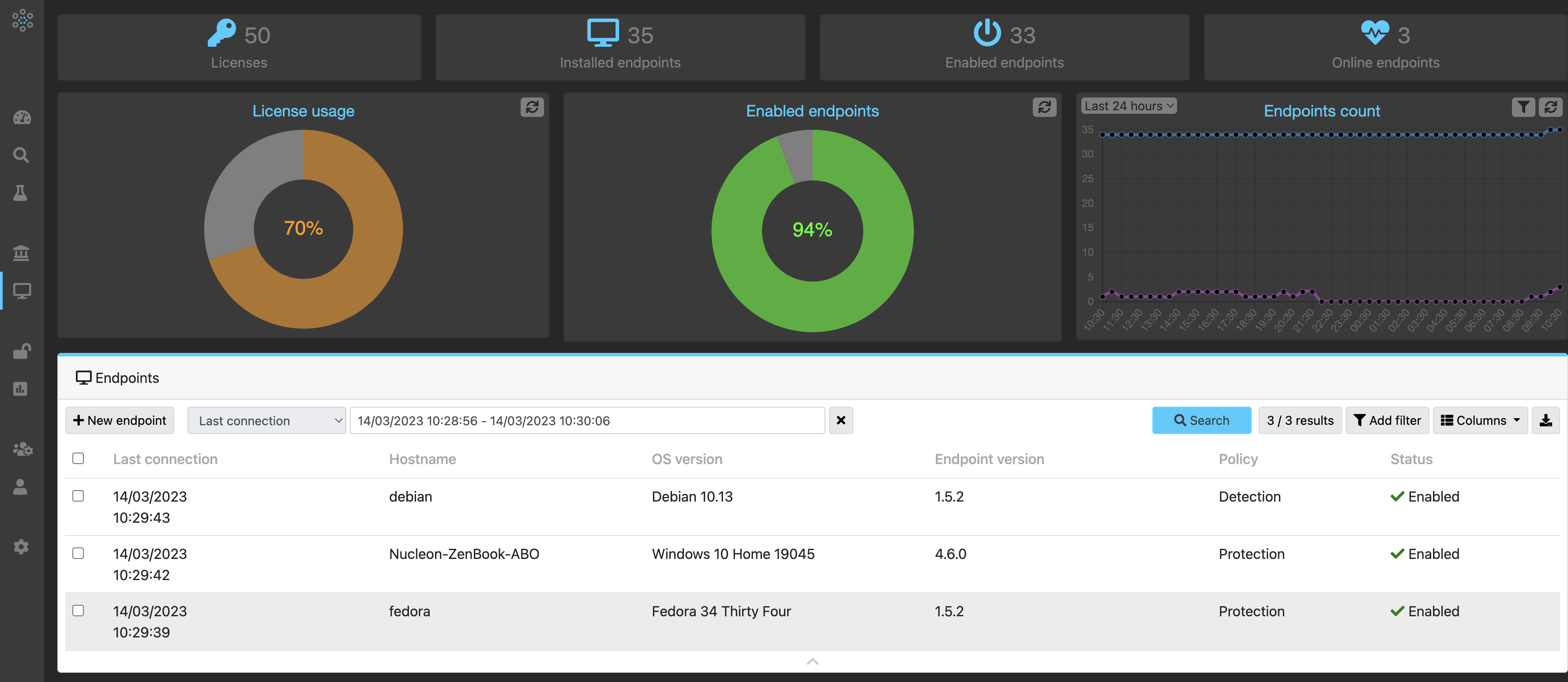Click the magnifier search icon in sidebar

pos(21,155)
